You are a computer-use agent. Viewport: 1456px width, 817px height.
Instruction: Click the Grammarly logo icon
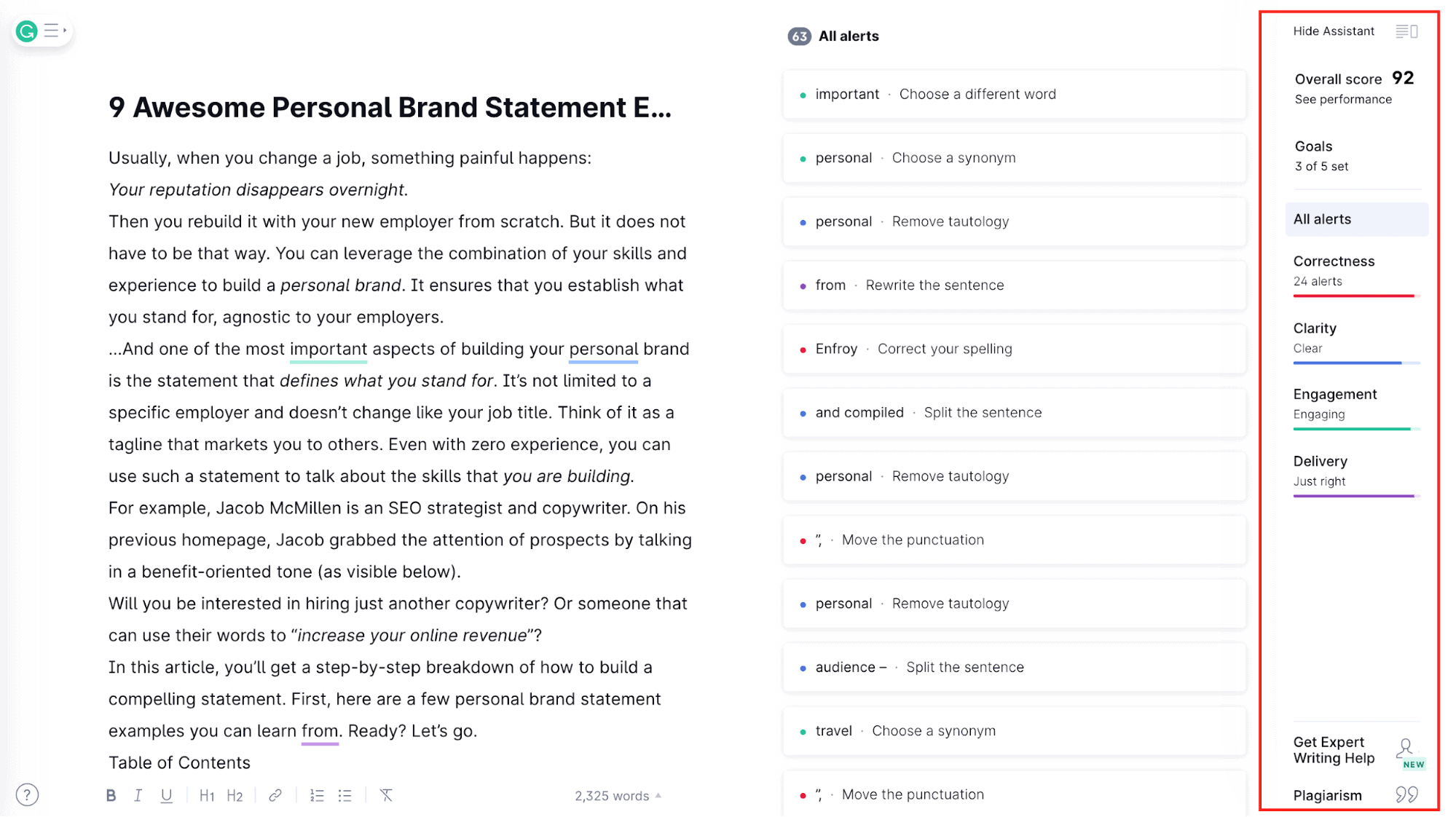(x=26, y=31)
